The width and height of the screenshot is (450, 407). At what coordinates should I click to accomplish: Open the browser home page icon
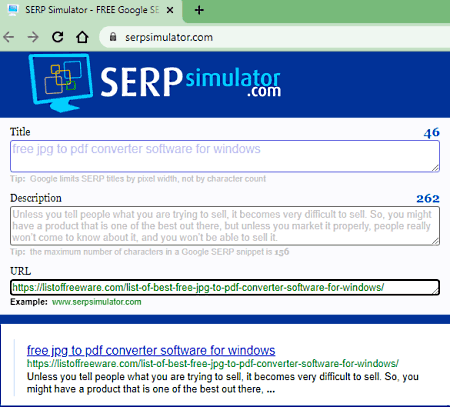pos(82,37)
